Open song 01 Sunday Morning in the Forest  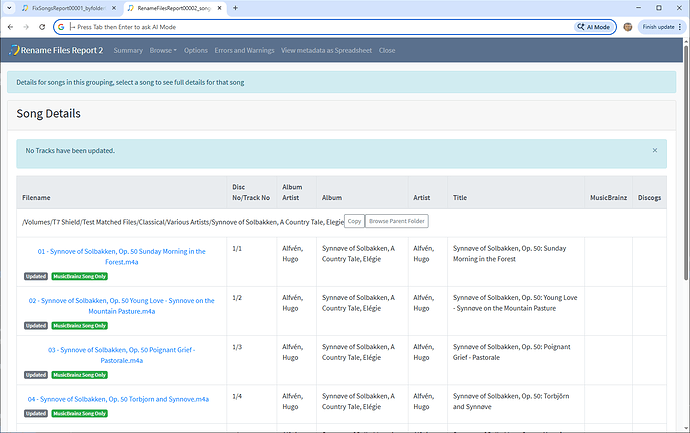coord(121,256)
